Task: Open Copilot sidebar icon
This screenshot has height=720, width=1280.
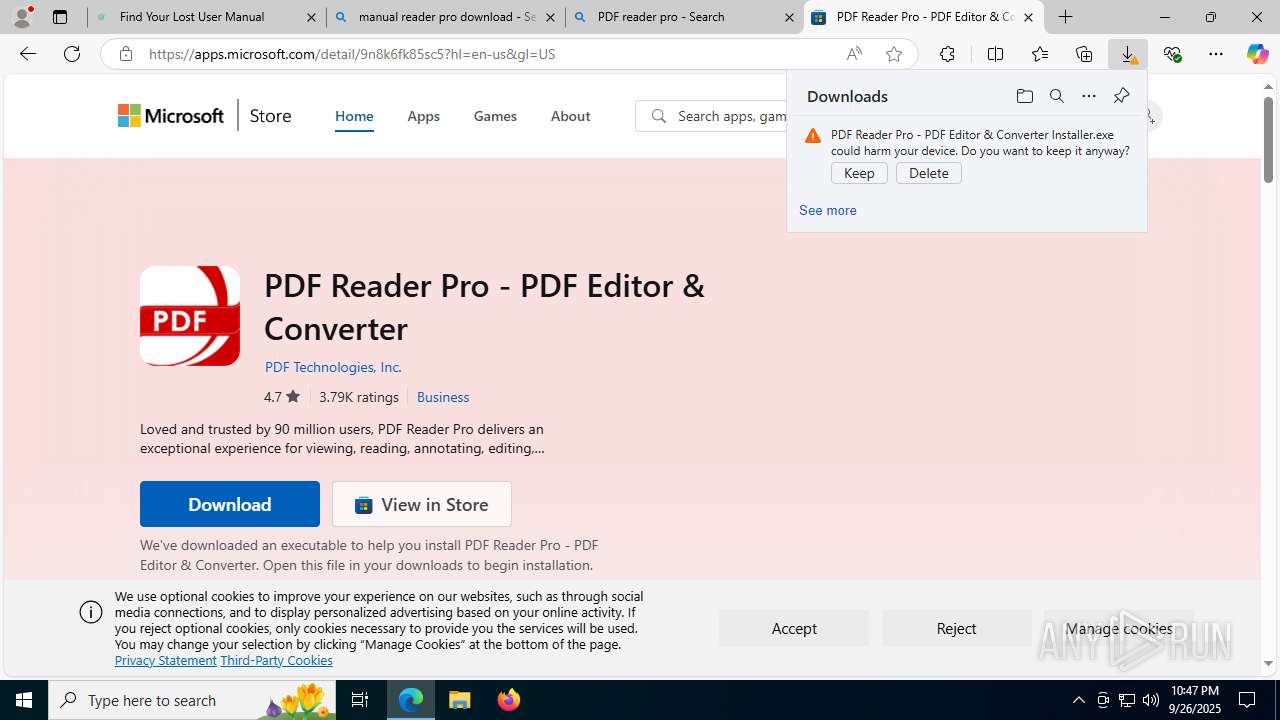Action: tap(1258, 54)
